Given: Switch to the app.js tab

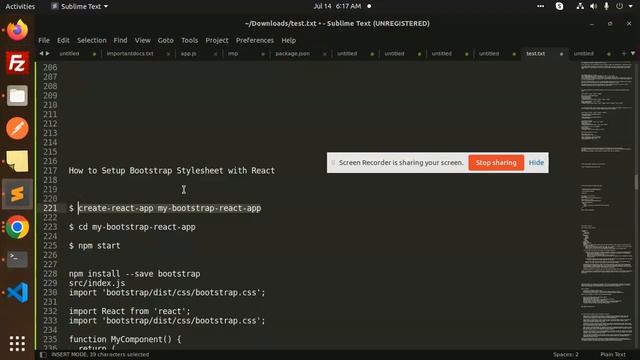Looking at the screenshot, I should pos(189,53).
